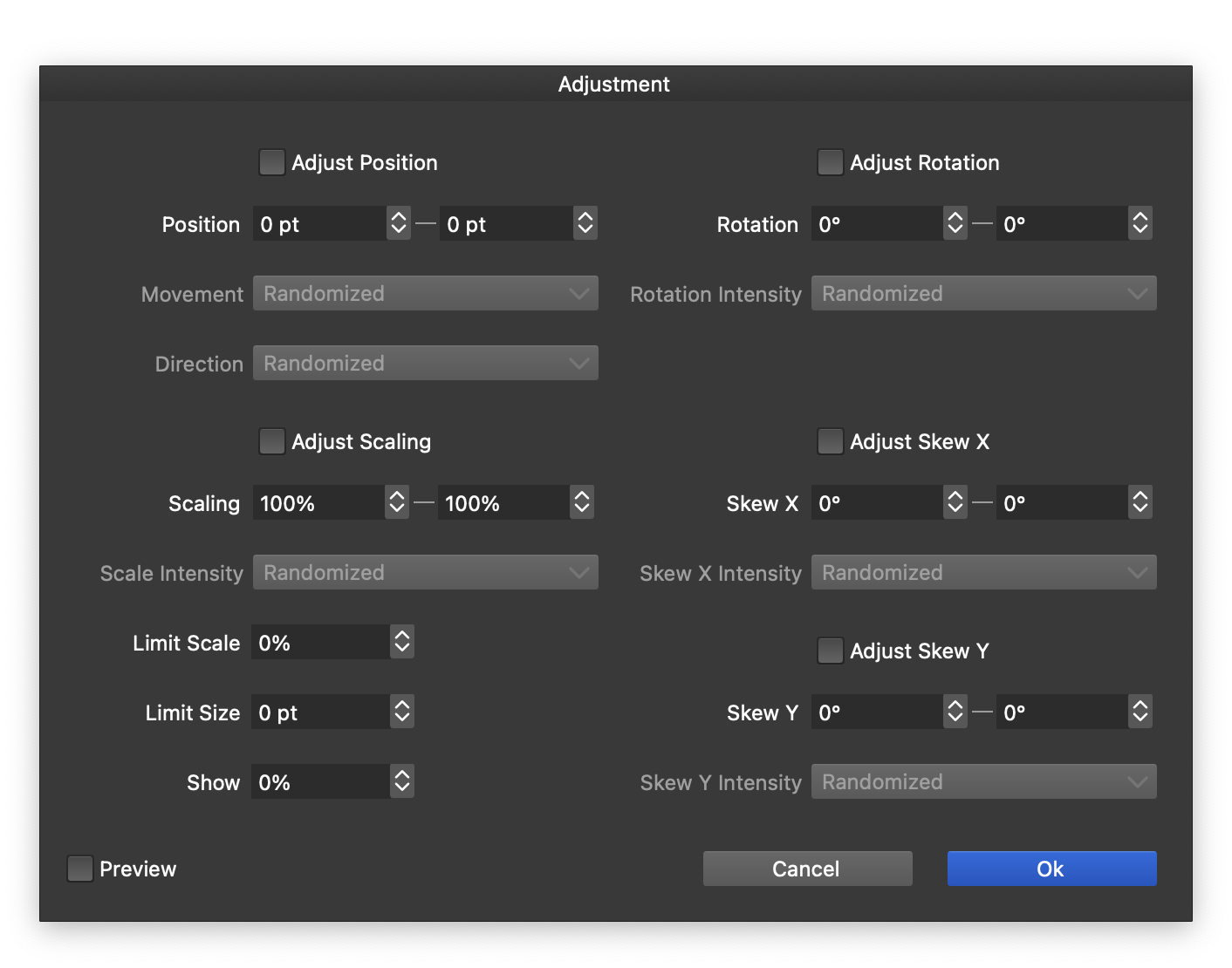Tick the Adjust Scaling checkbox
Image resolution: width=1232 pixels, height=968 pixels.
pyautogui.click(x=271, y=442)
